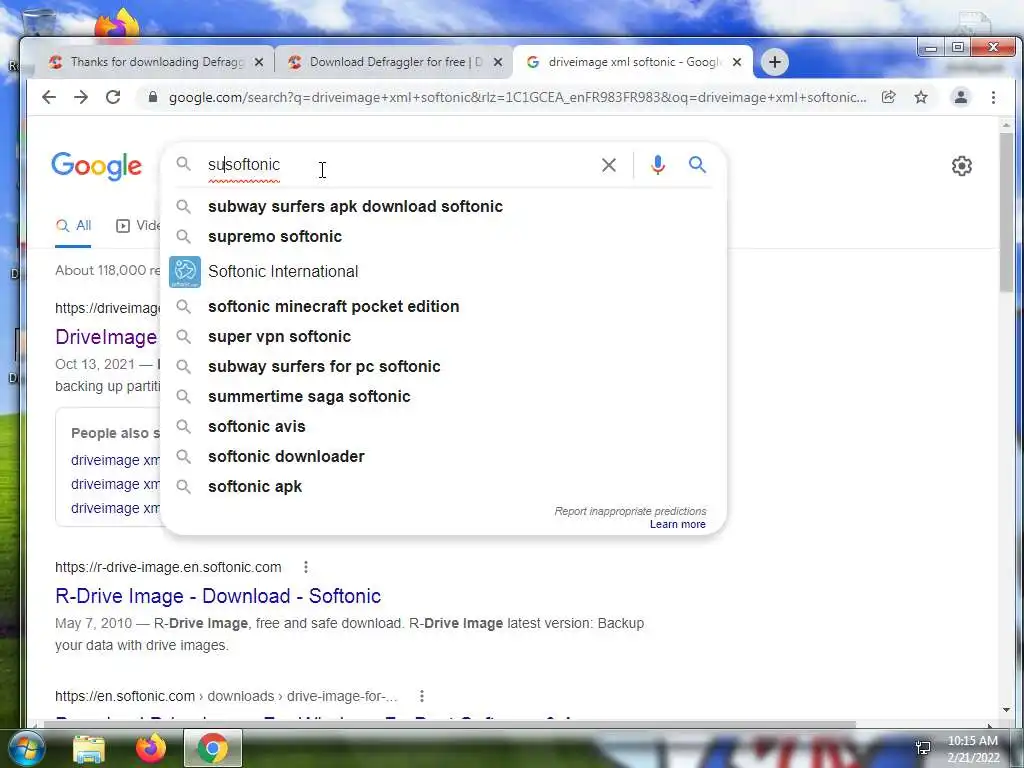1024x768 pixels.
Task: Clear the search box with X
Action: click(609, 165)
